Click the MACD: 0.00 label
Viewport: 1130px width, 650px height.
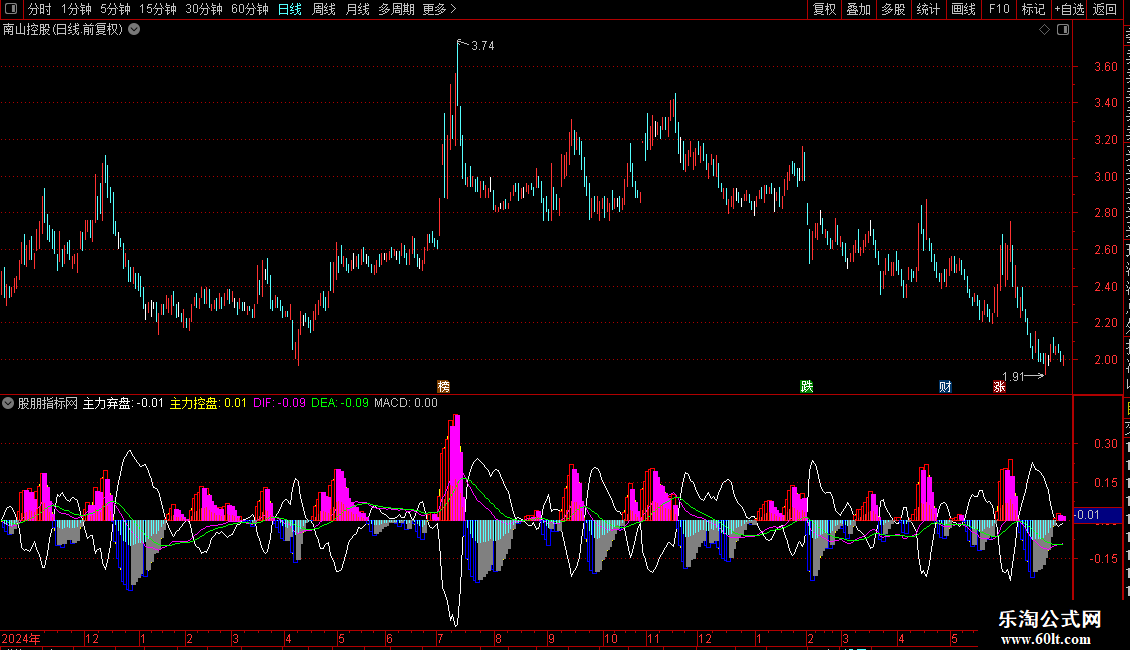pos(406,403)
